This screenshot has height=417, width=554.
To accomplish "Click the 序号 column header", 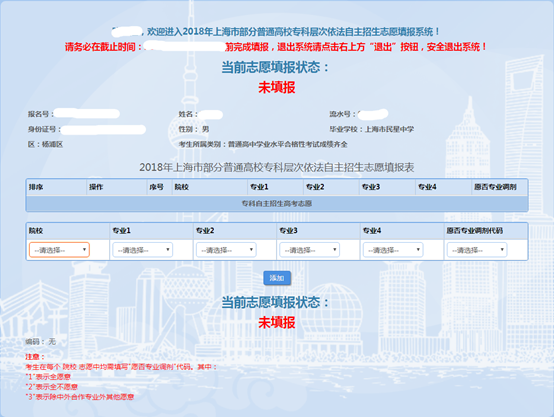I will (x=156, y=187).
